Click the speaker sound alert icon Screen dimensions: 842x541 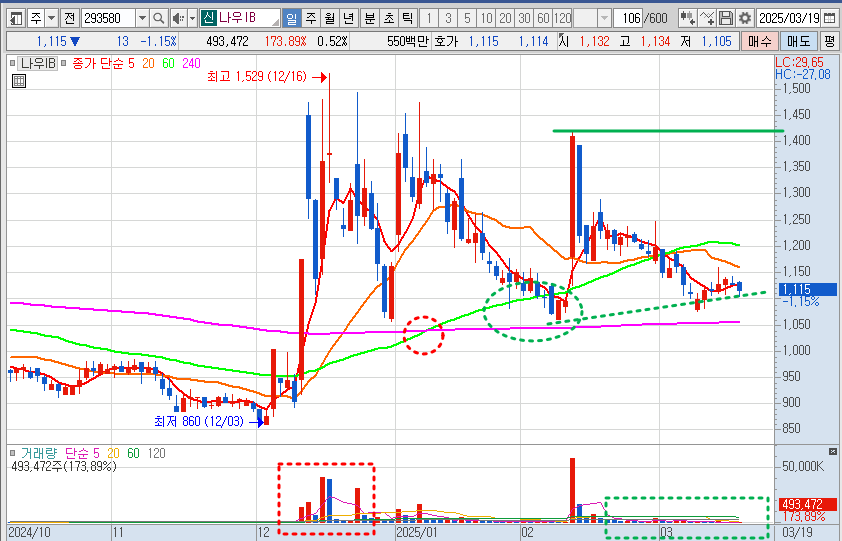(x=178, y=18)
